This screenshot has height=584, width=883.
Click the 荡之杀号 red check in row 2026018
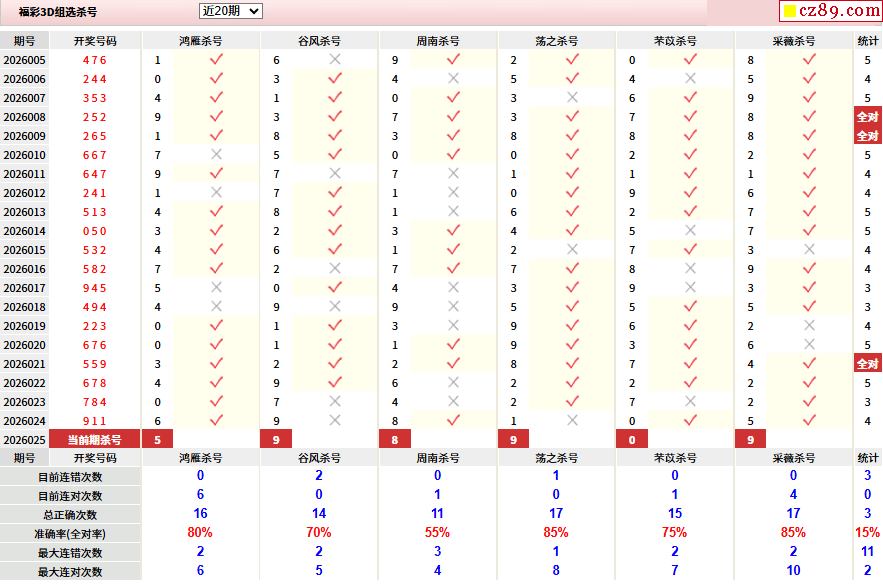tap(572, 306)
